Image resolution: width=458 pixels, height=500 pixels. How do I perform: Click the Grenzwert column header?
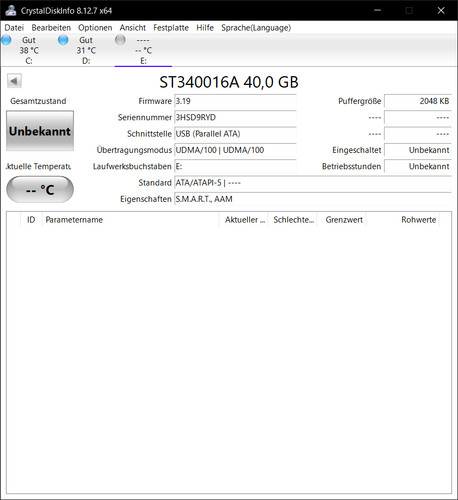pyautogui.click(x=342, y=220)
